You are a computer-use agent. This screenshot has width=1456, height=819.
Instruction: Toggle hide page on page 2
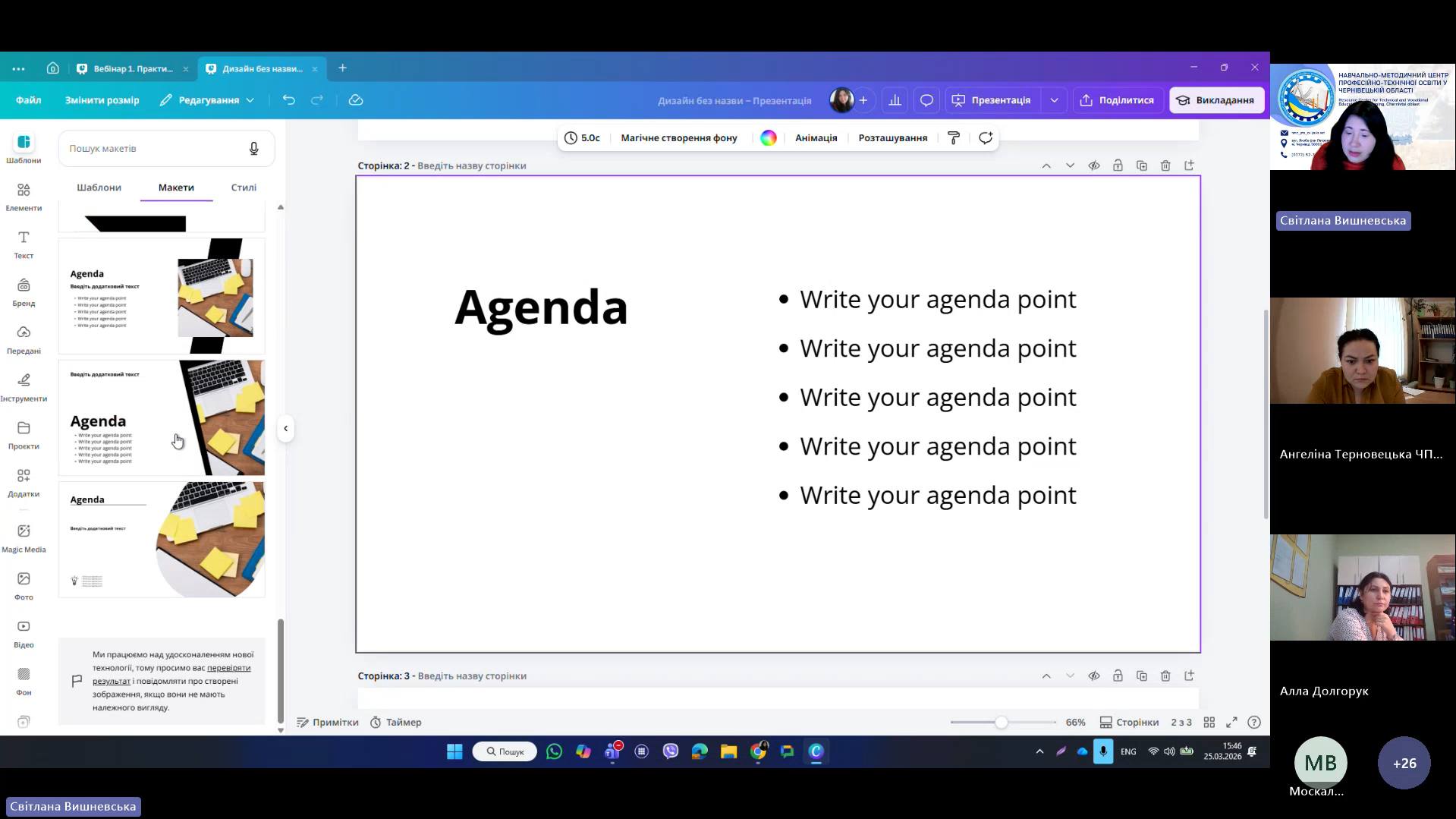tap(1094, 165)
